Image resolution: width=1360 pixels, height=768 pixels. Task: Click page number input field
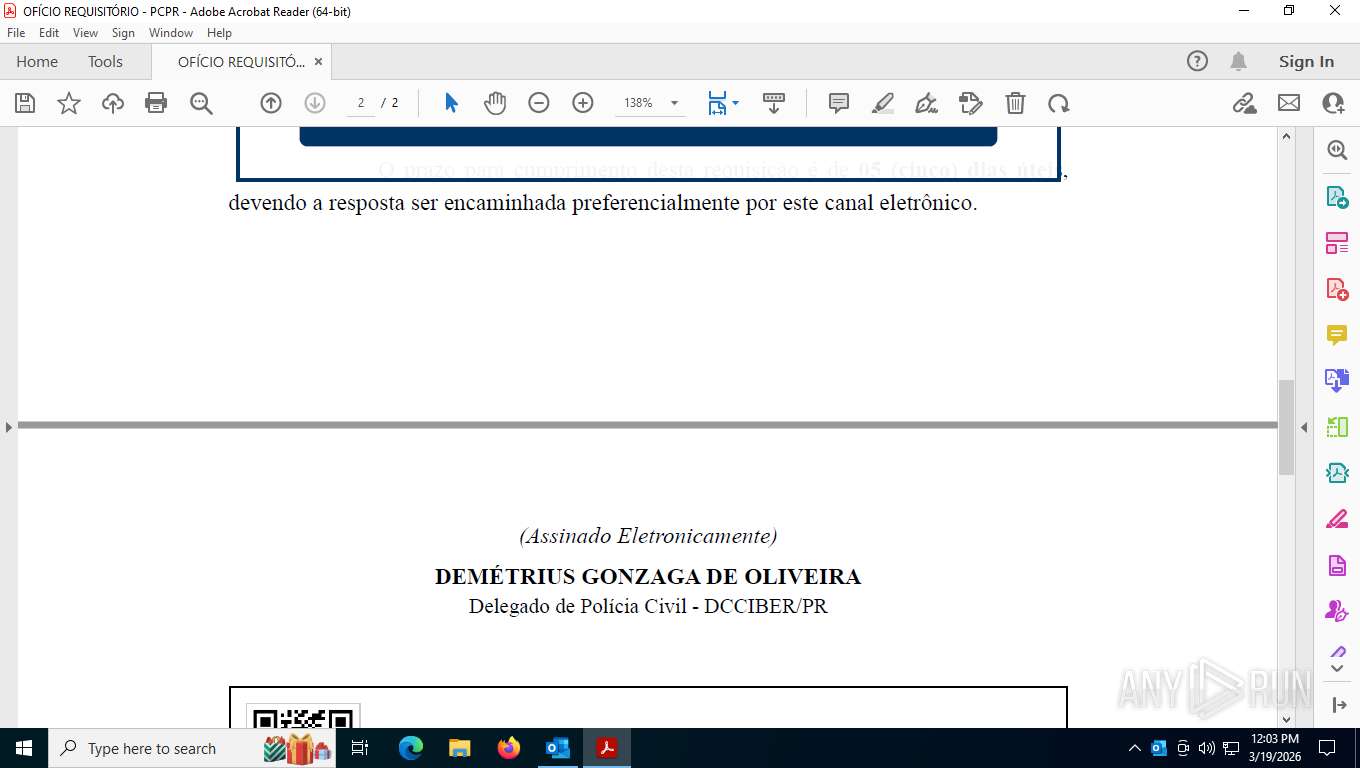point(360,103)
